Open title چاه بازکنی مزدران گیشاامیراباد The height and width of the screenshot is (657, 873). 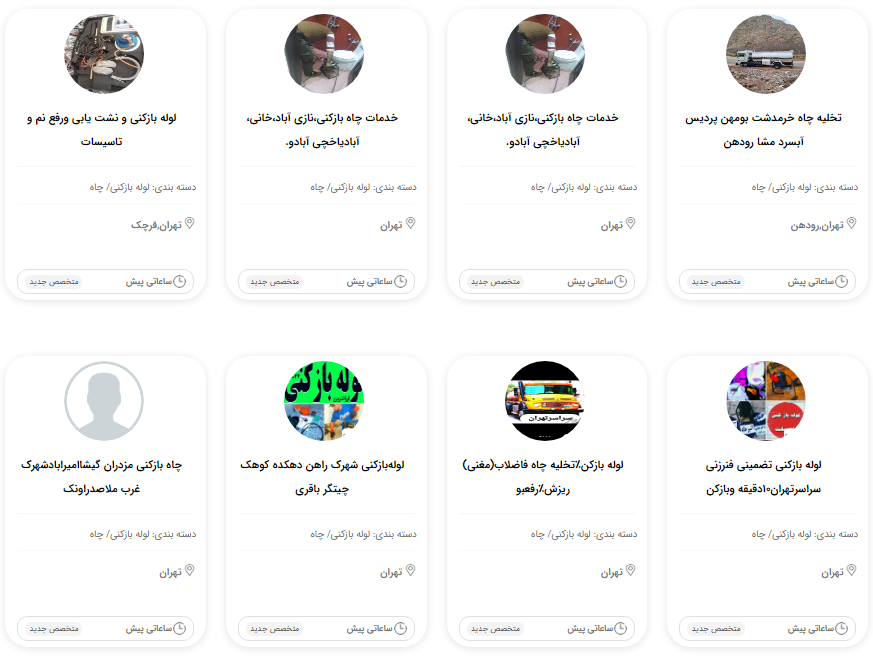101,477
